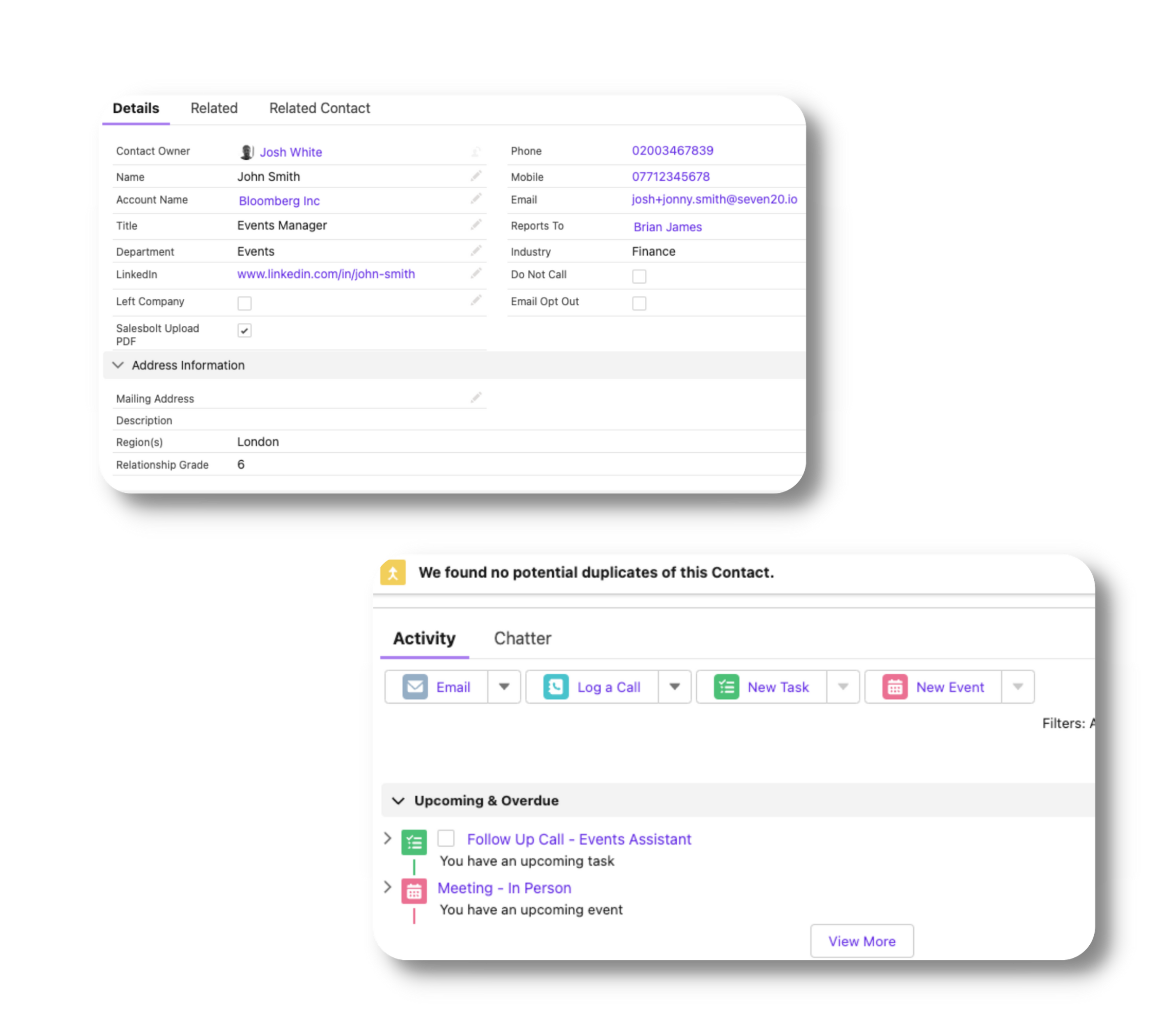Screen dimensions: 1176x1029
Task: Click the New Event calendar icon
Action: pyautogui.click(x=895, y=687)
